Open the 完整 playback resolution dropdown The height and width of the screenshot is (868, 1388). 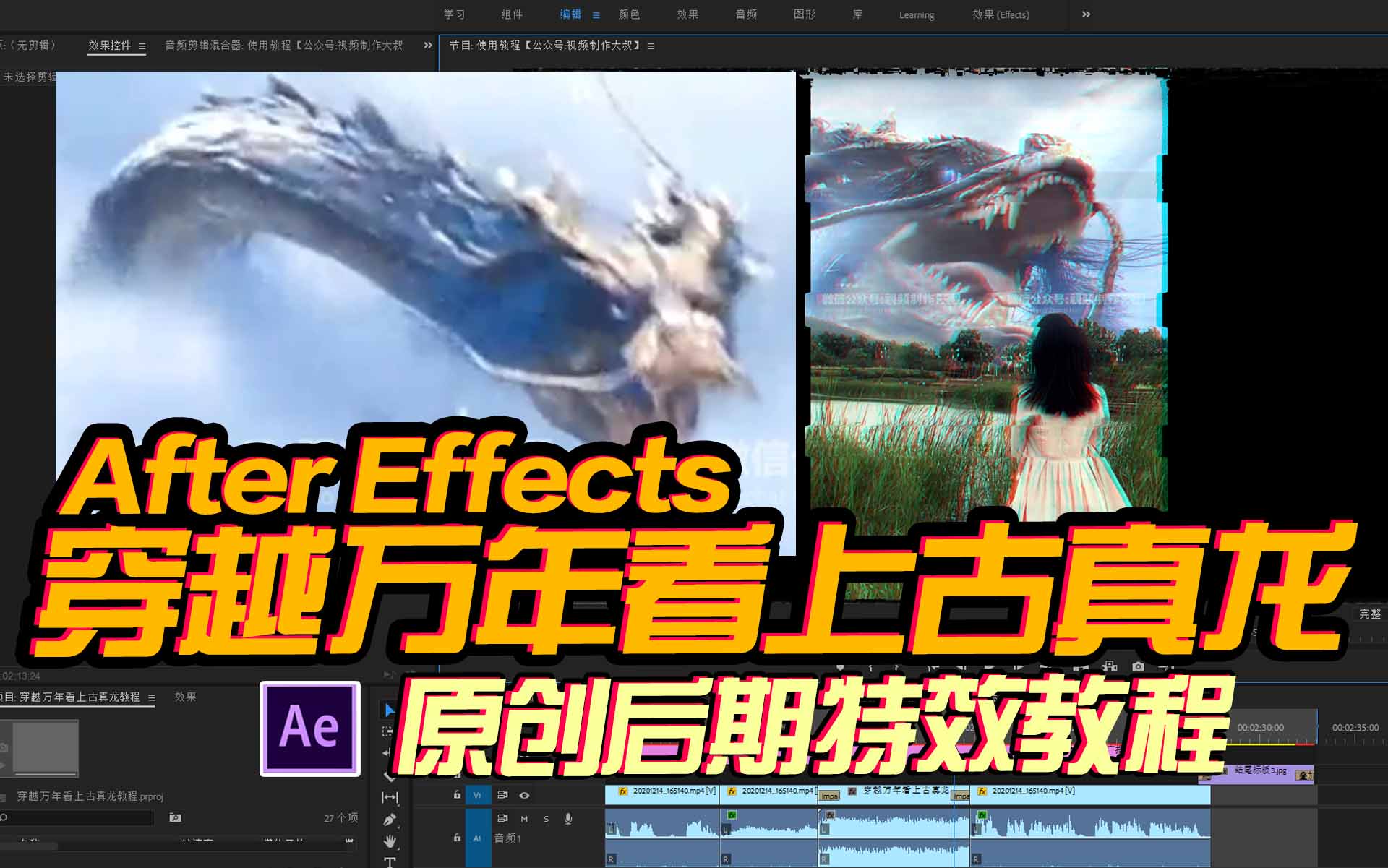click(1369, 614)
